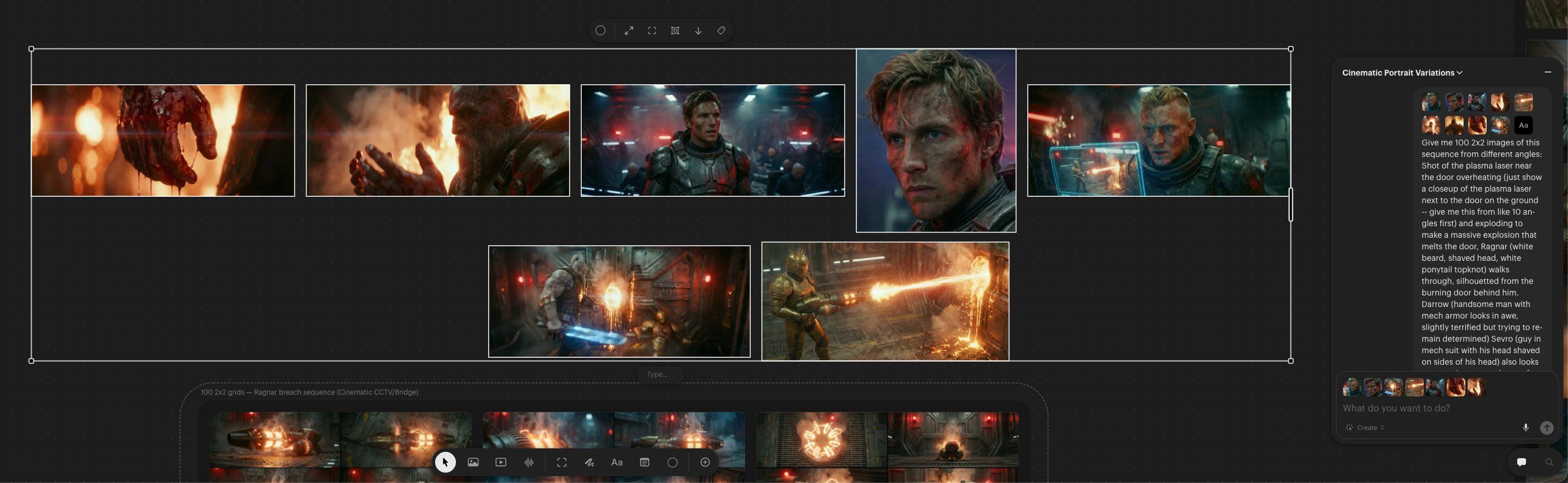Open the circle color picker in selection toolbar
1568x483 pixels.
(x=600, y=31)
